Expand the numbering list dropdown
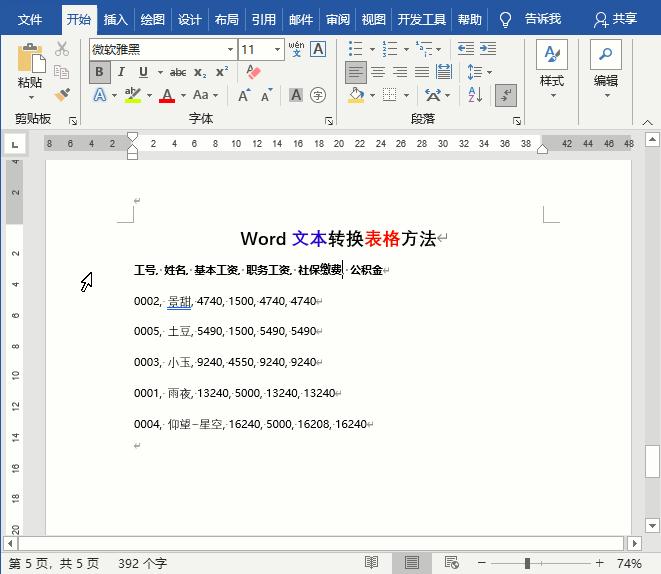The image size is (661, 574). pyautogui.click(x=406, y=50)
